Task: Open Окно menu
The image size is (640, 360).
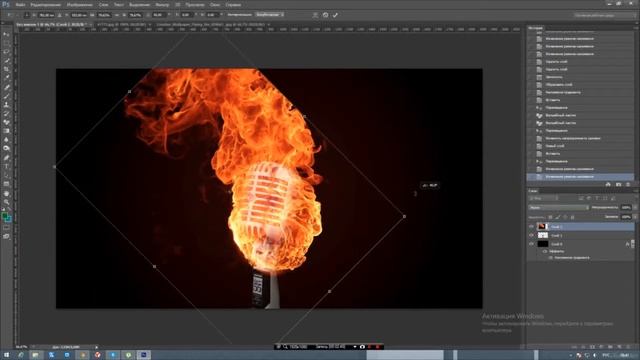Action: pos(215,5)
